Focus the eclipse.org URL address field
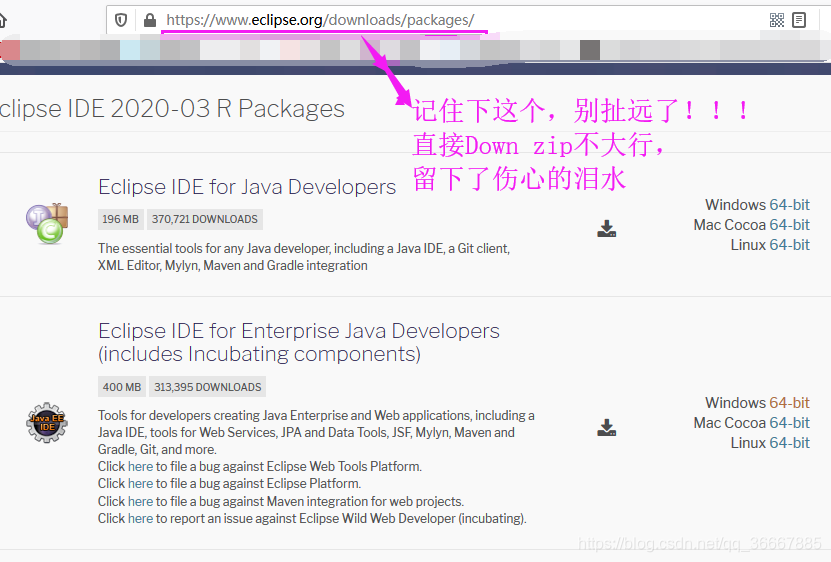The height and width of the screenshot is (562, 831). coord(320,20)
